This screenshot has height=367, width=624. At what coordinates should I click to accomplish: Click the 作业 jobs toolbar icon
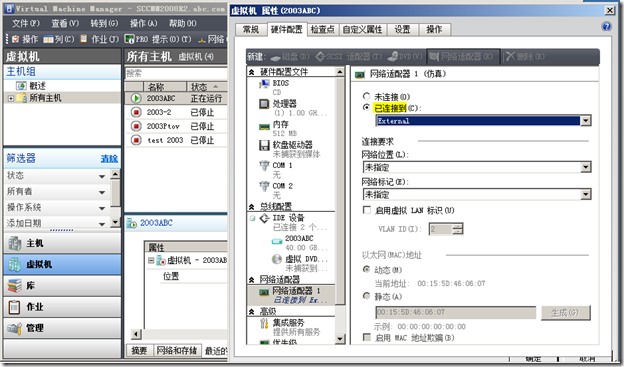tap(84, 39)
